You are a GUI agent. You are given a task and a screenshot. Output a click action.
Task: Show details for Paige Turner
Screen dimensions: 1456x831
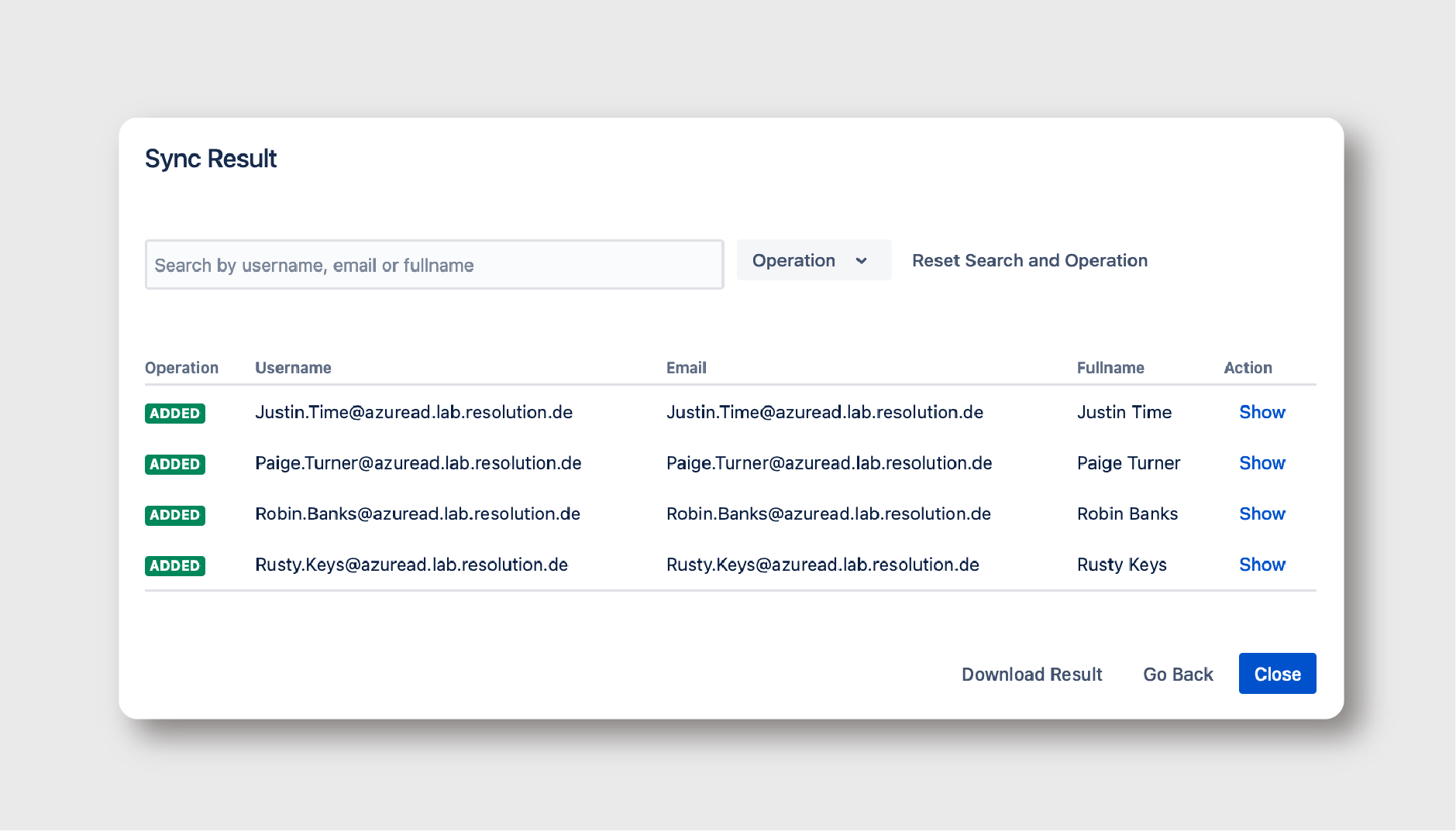1262,463
